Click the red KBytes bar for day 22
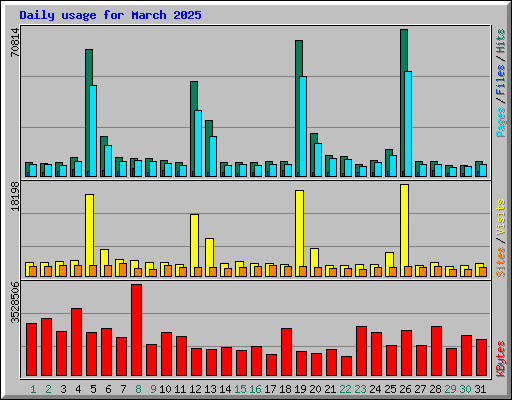The height and width of the screenshot is (400, 512). (346, 366)
